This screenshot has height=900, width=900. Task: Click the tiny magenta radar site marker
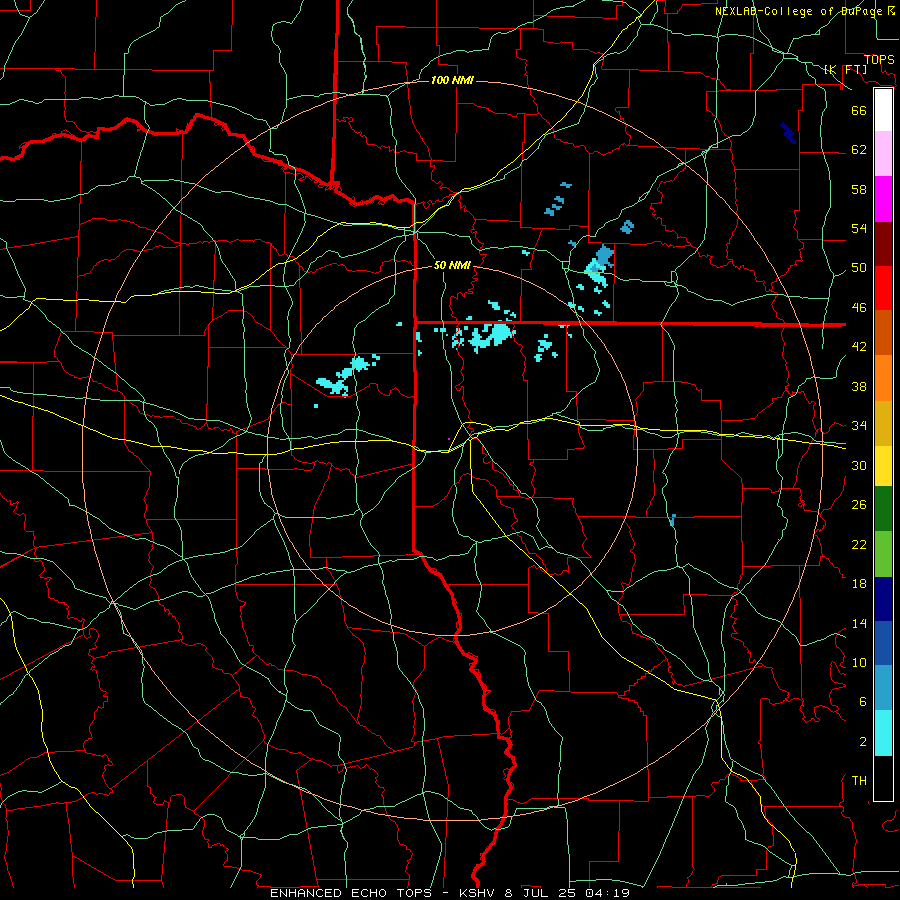[449, 439]
